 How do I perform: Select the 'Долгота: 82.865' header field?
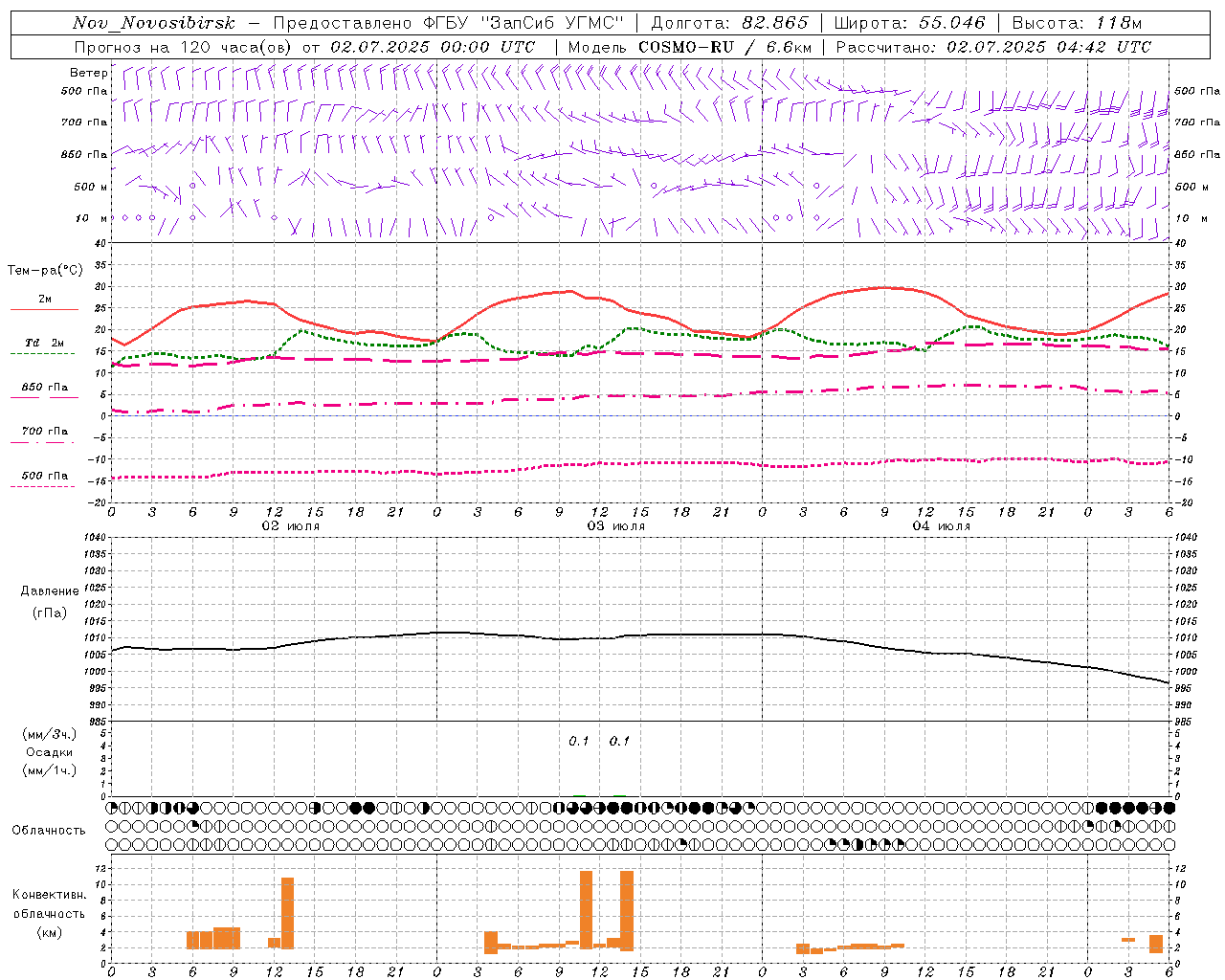[730, 24]
